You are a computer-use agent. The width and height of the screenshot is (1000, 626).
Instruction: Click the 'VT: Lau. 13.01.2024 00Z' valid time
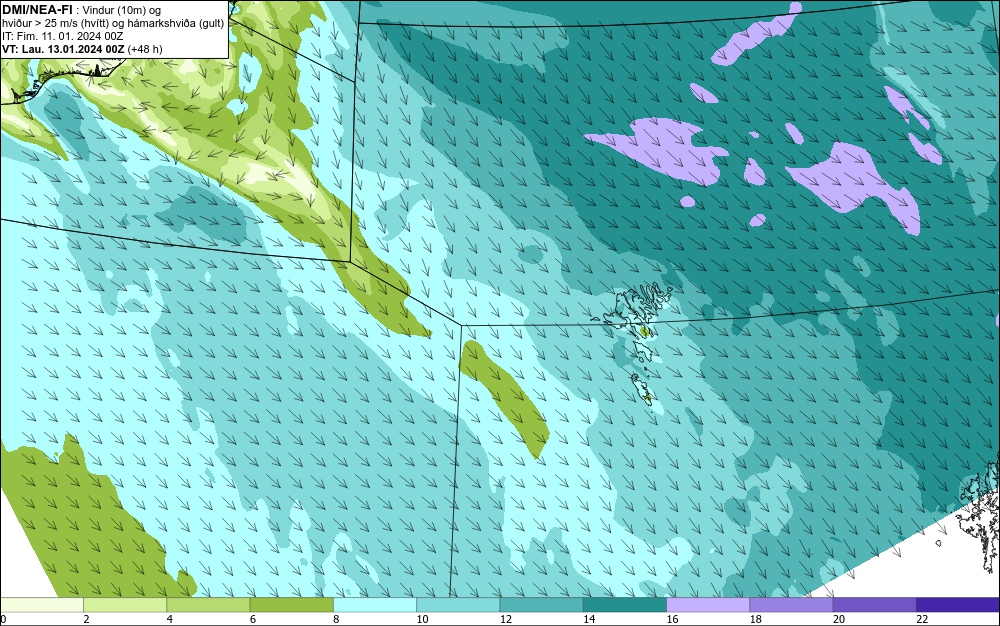(x=64, y=49)
